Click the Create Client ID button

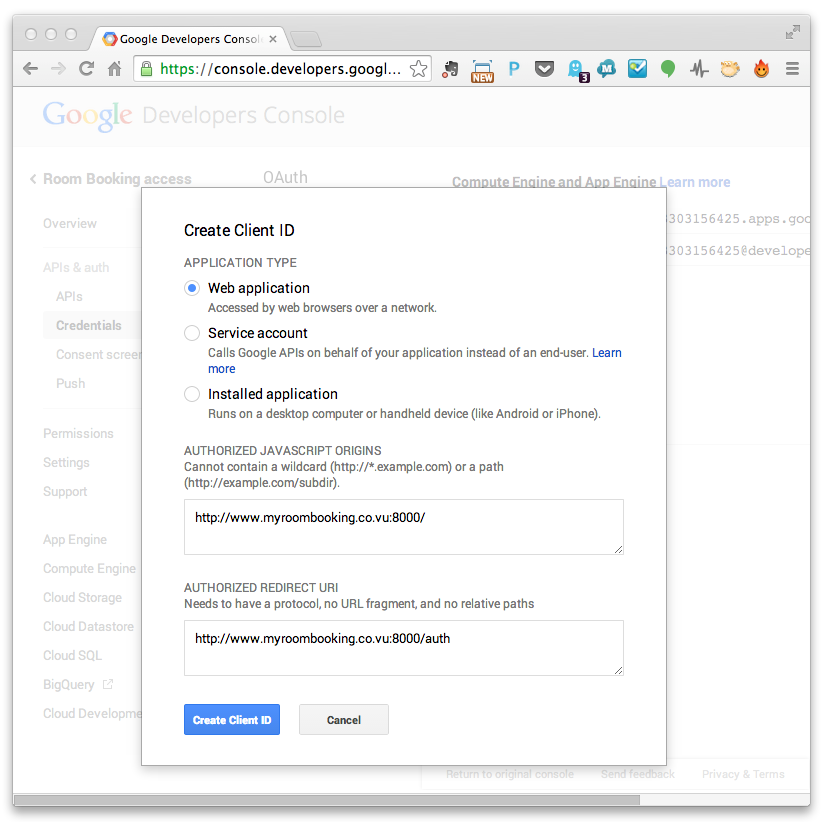232,719
